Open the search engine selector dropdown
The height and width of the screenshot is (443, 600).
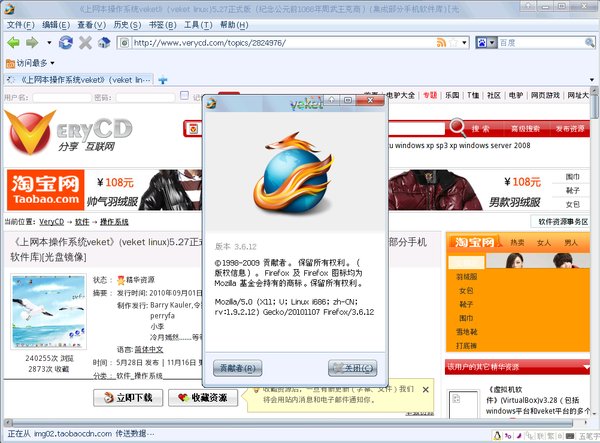point(492,42)
